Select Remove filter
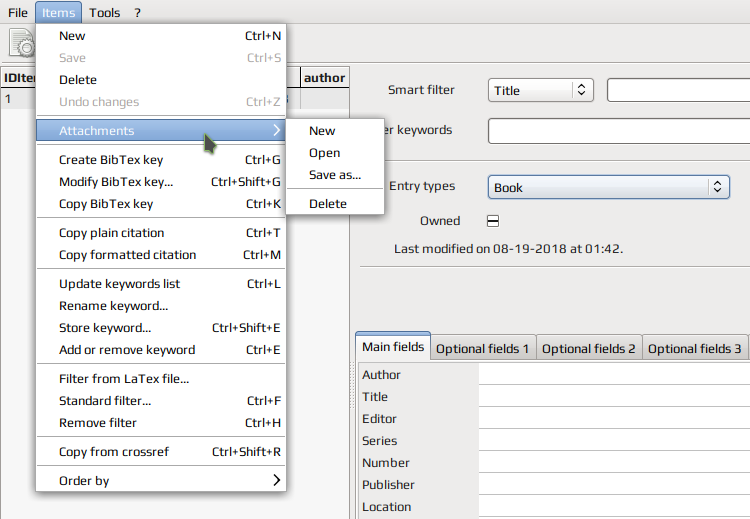750x519 pixels. pos(161,423)
